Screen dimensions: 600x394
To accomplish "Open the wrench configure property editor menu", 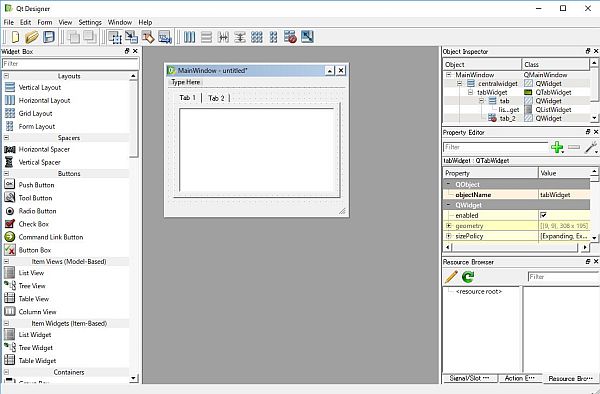I will (591, 147).
